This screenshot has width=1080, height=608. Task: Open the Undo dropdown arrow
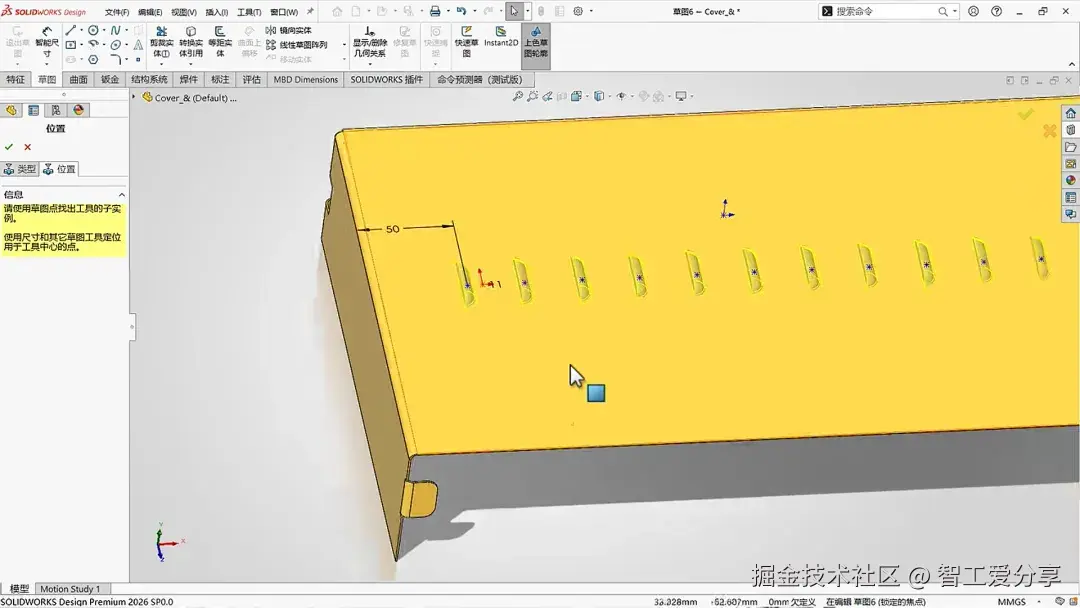tap(474, 12)
